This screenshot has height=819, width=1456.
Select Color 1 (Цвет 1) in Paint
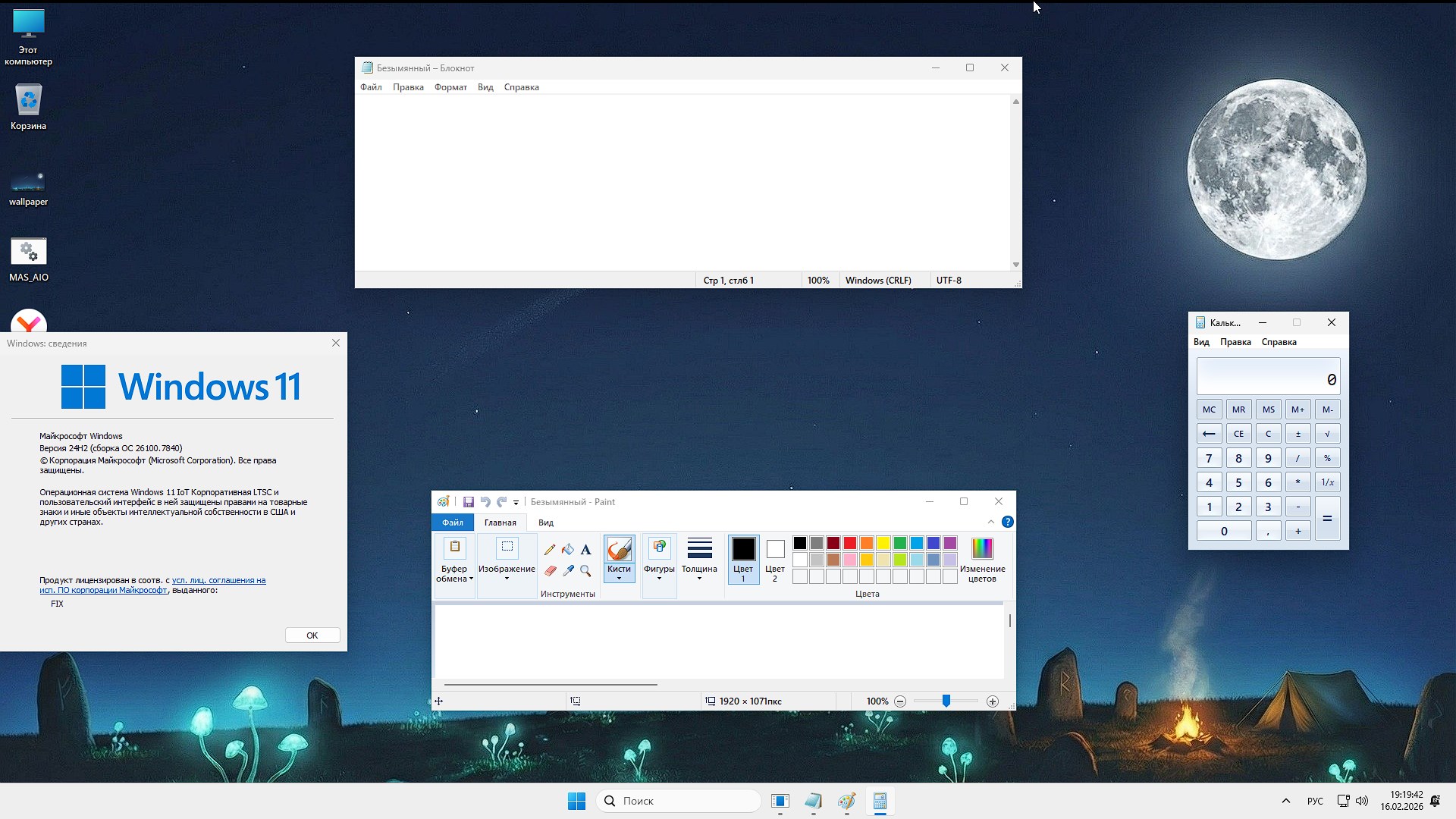pyautogui.click(x=743, y=560)
